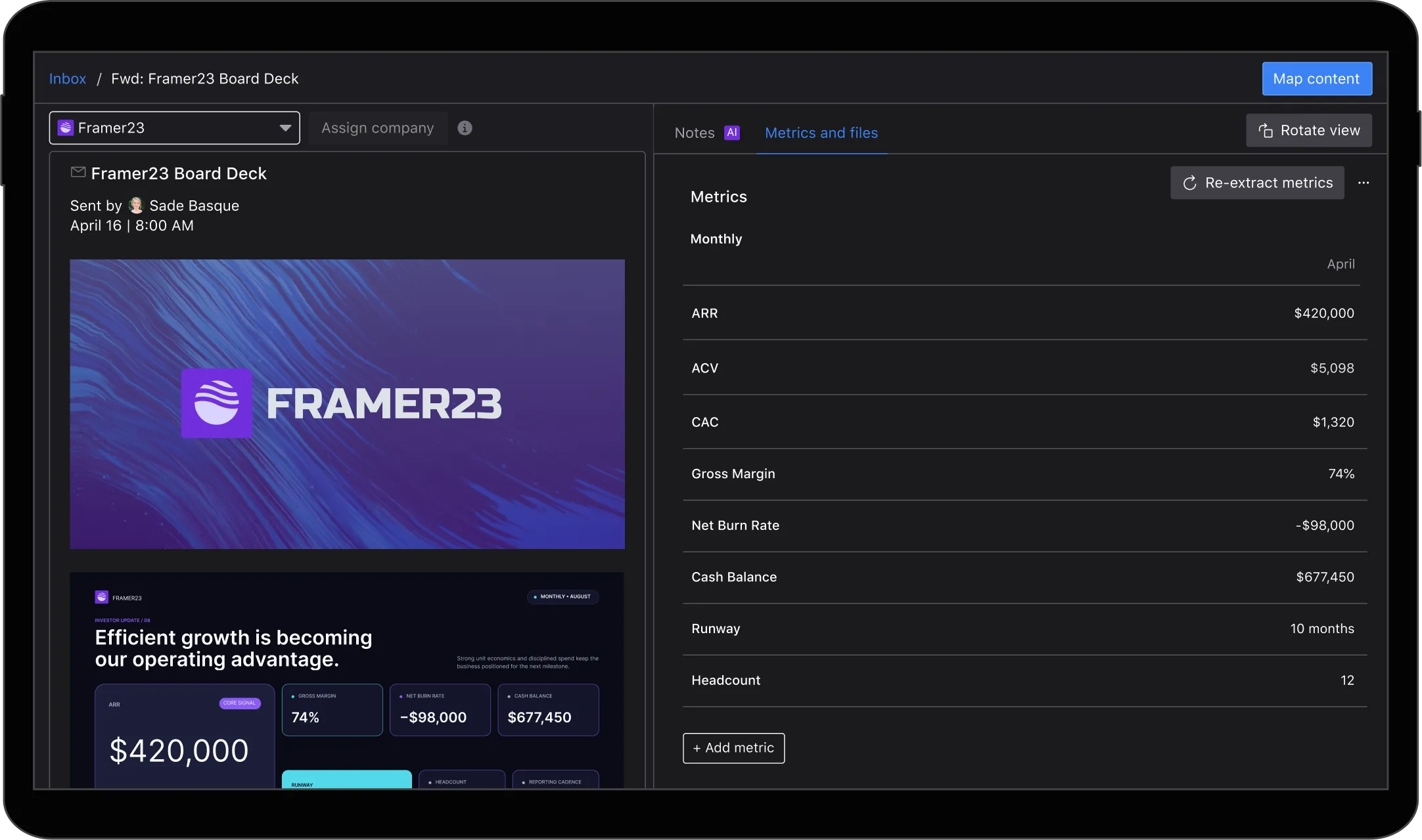
Task: Click the Gross Margin 74% card on slide
Action: 333,710
